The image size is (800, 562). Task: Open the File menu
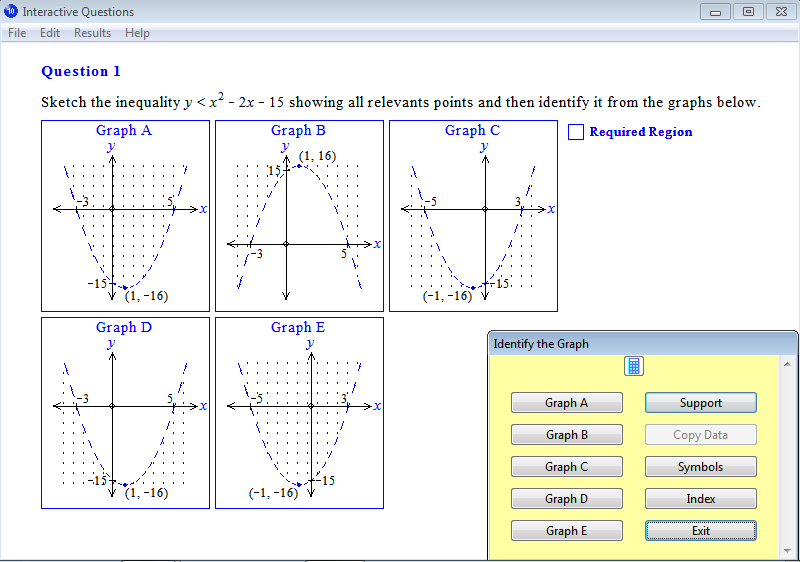point(17,33)
